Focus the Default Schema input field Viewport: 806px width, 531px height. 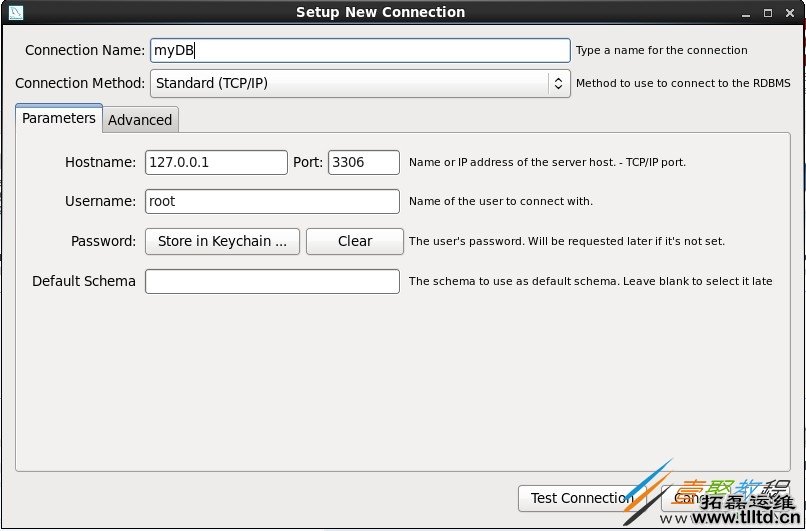pos(272,282)
